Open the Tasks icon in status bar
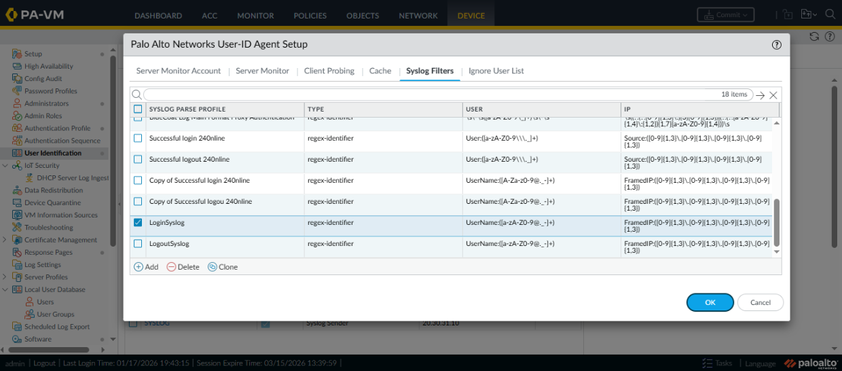842x371 pixels. tap(707, 363)
